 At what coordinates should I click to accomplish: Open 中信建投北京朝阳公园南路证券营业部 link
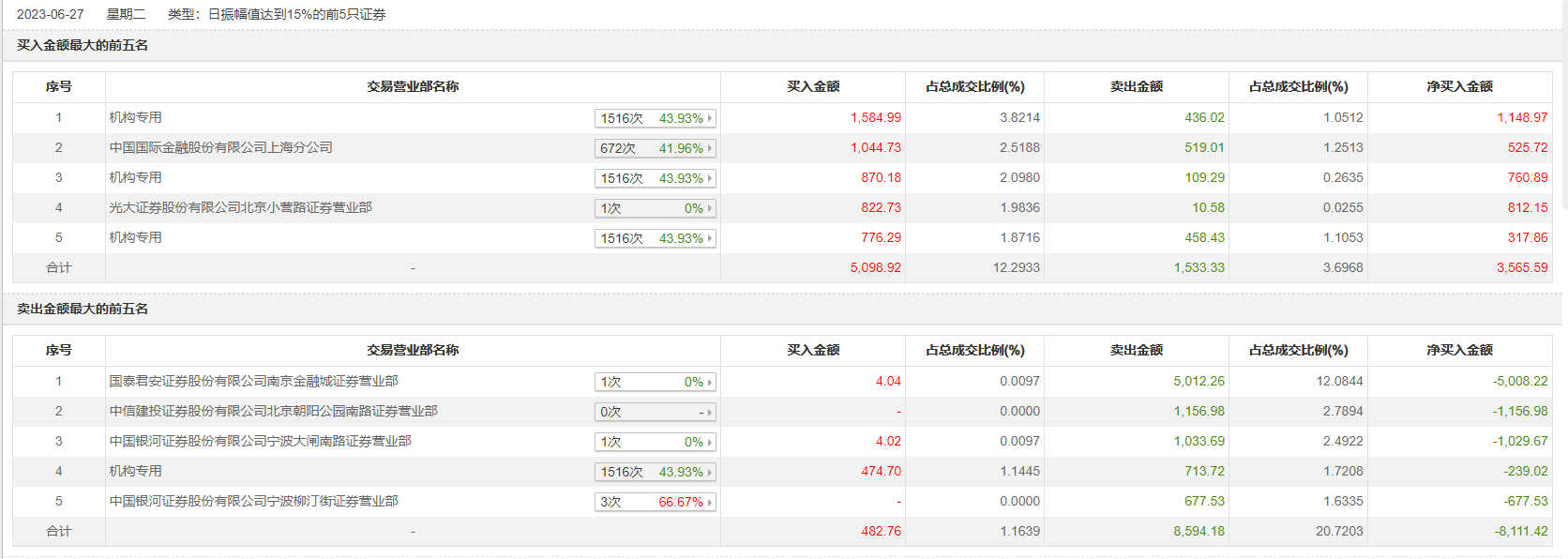coord(273,411)
